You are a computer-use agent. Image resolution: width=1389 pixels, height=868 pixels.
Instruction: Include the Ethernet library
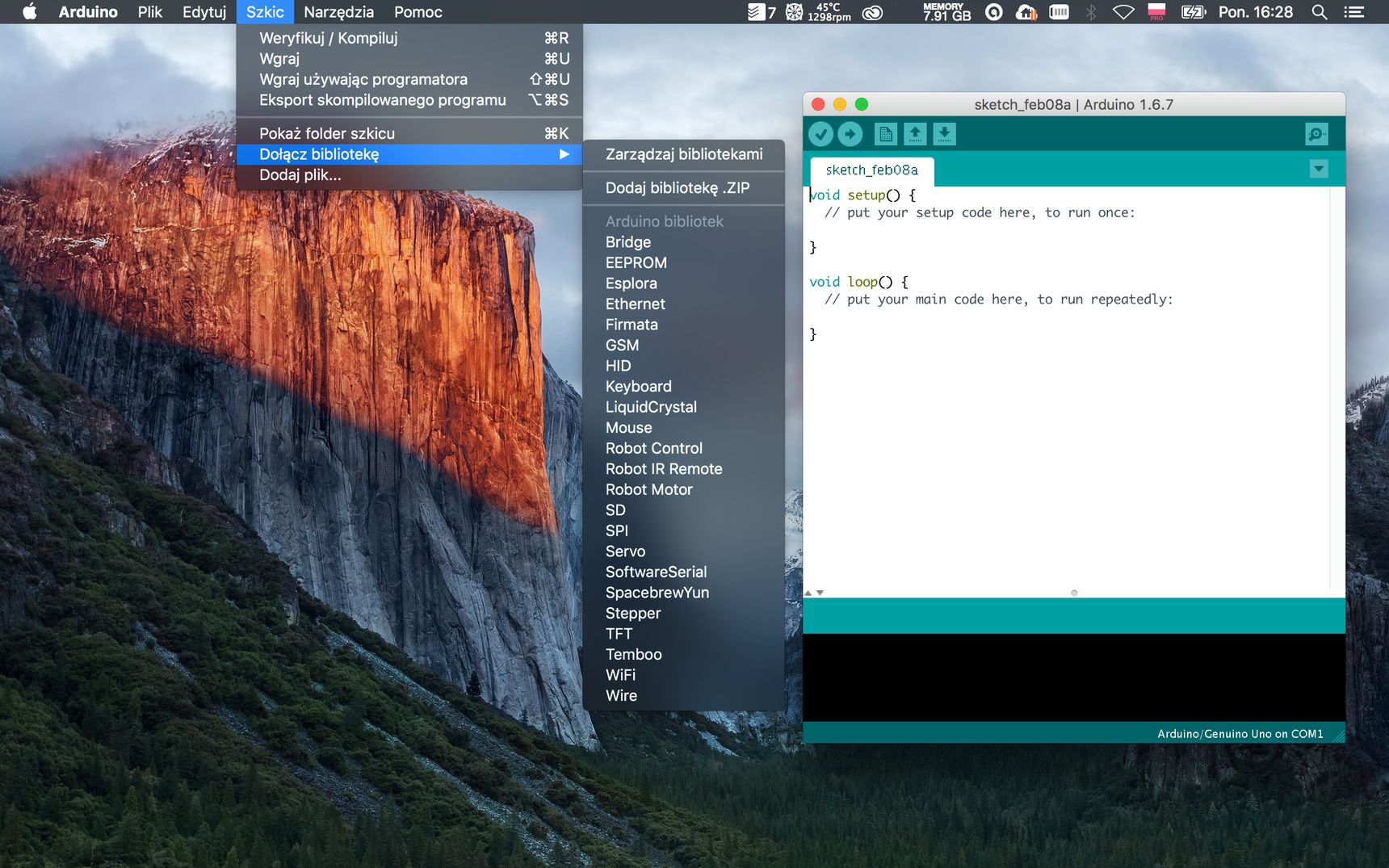pyautogui.click(x=684, y=304)
